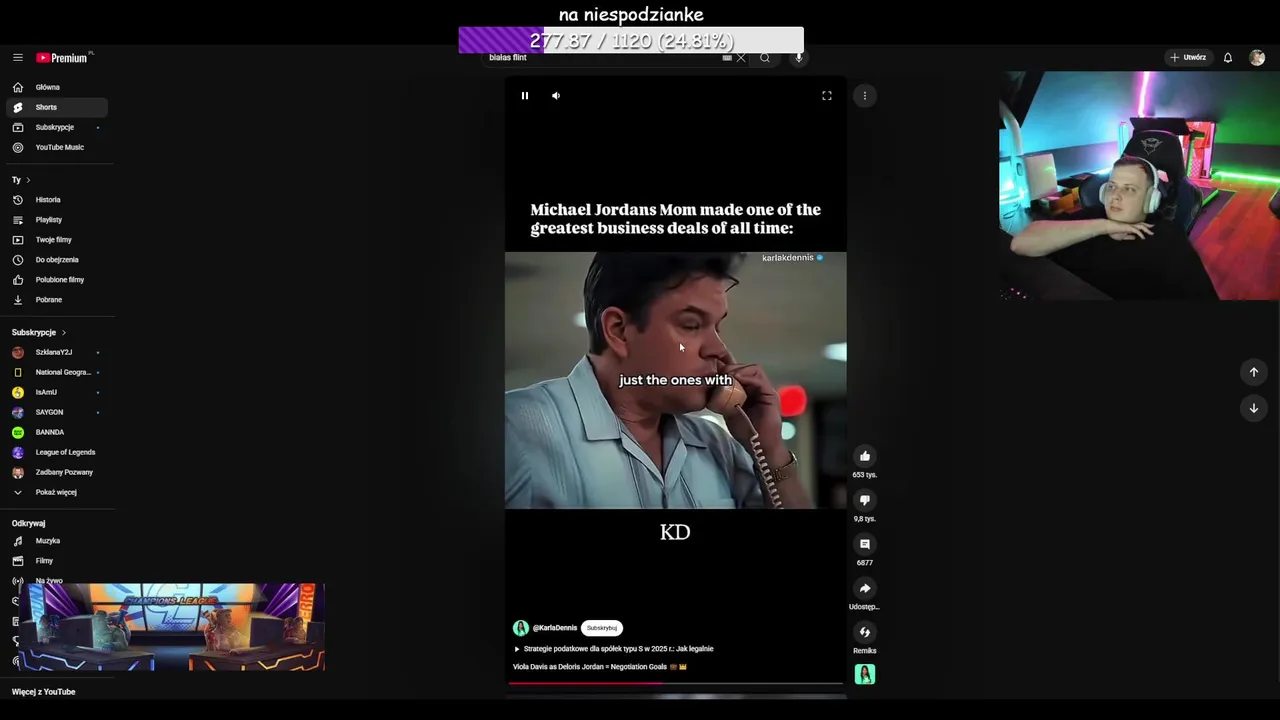1280x720 pixels.
Task: Click the magnifier search button
Action: point(765,58)
